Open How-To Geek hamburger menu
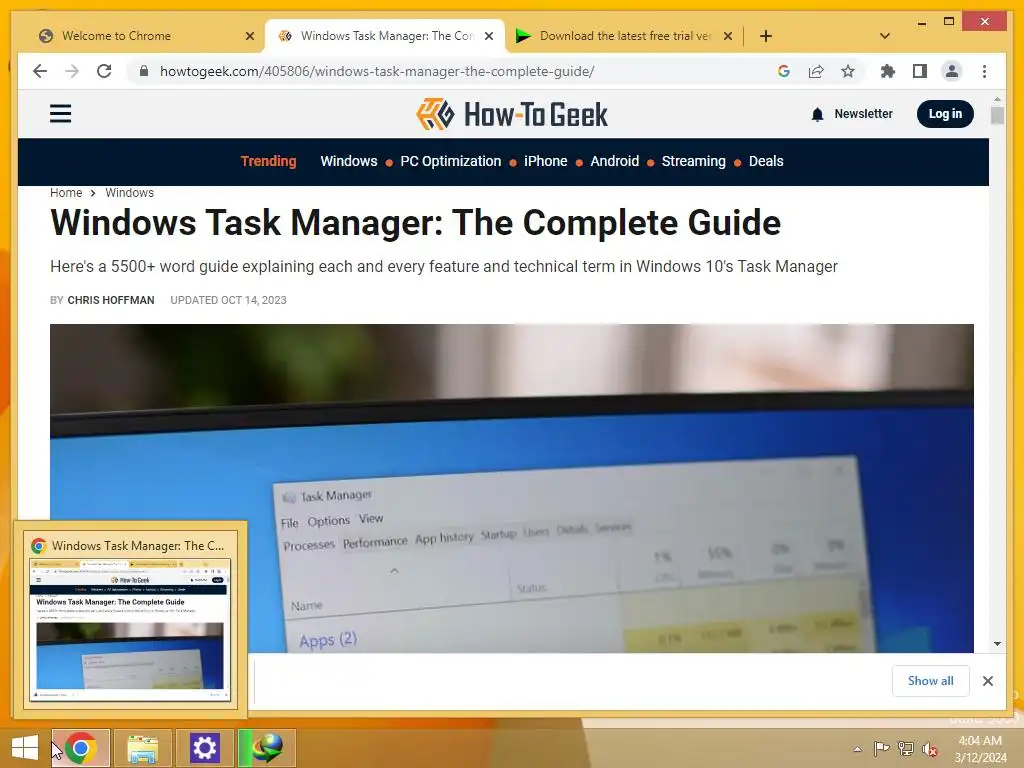Image resolution: width=1024 pixels, height=768 pixels. click(61, 114)
